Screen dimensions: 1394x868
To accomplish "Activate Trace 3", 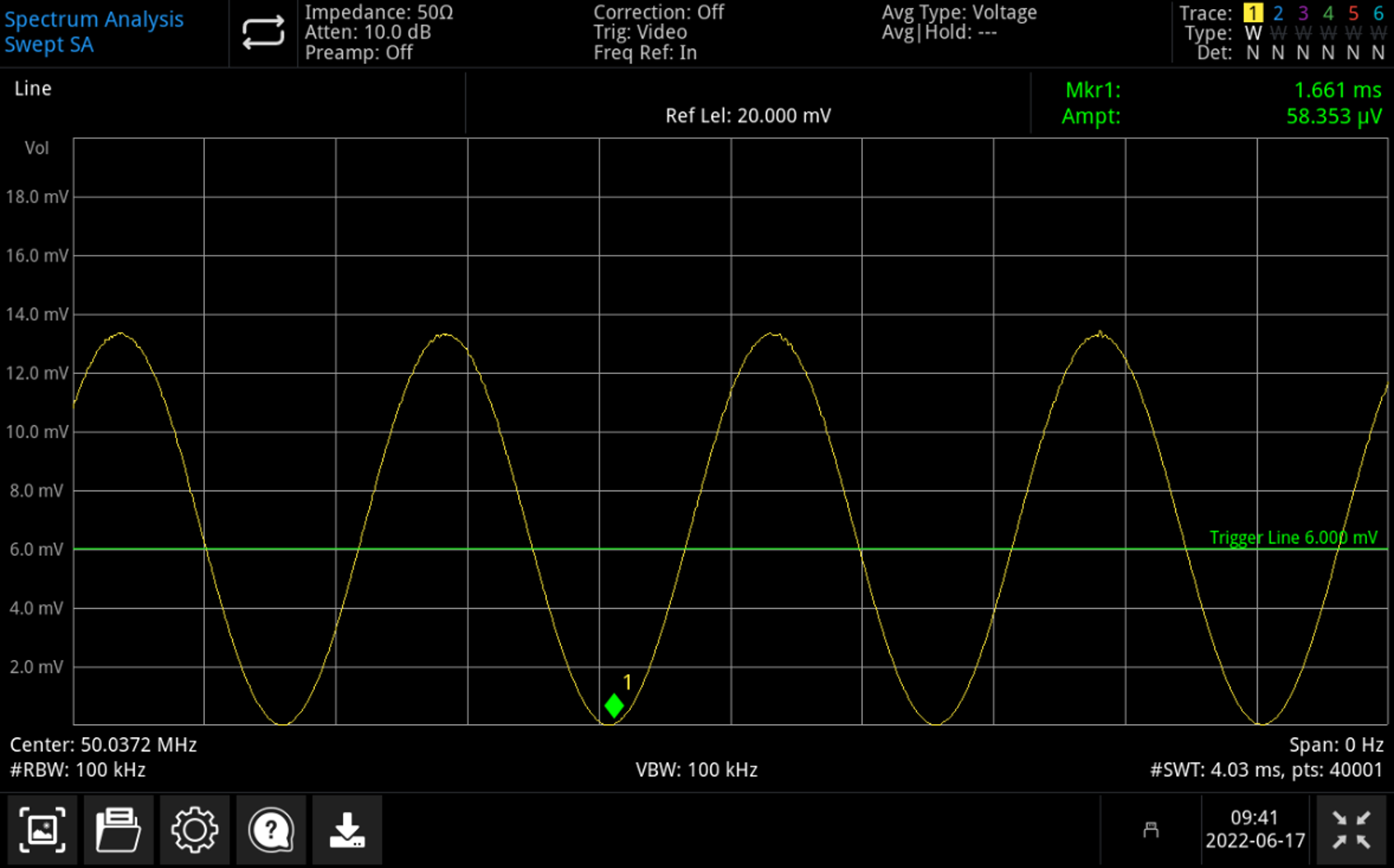I will coord(1302,13).
